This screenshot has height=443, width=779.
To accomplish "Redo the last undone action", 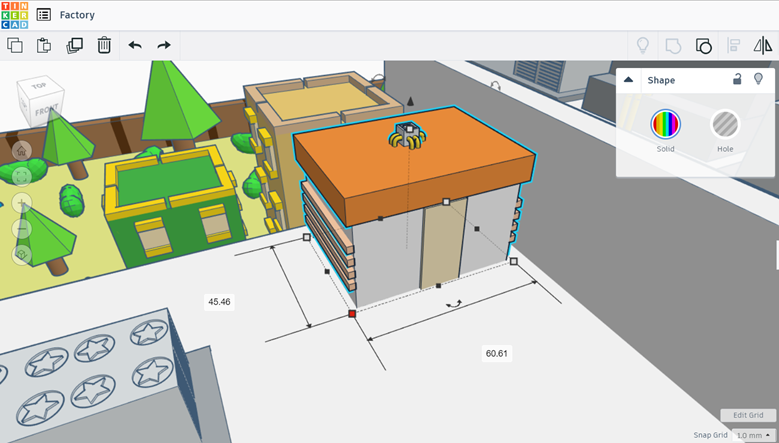I will point(164,45).
